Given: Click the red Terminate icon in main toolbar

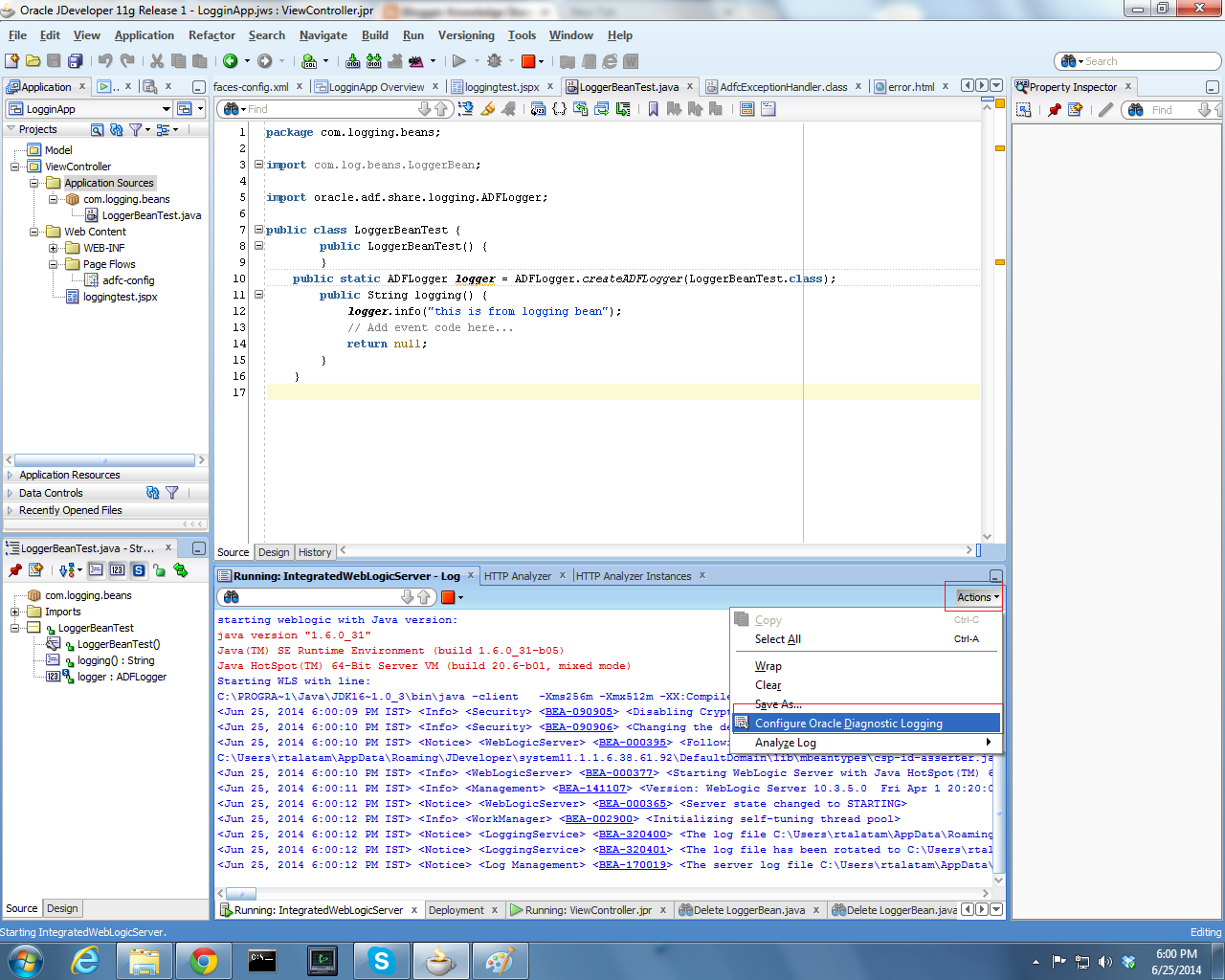Looking at the screenshot, I should [528, 61].
